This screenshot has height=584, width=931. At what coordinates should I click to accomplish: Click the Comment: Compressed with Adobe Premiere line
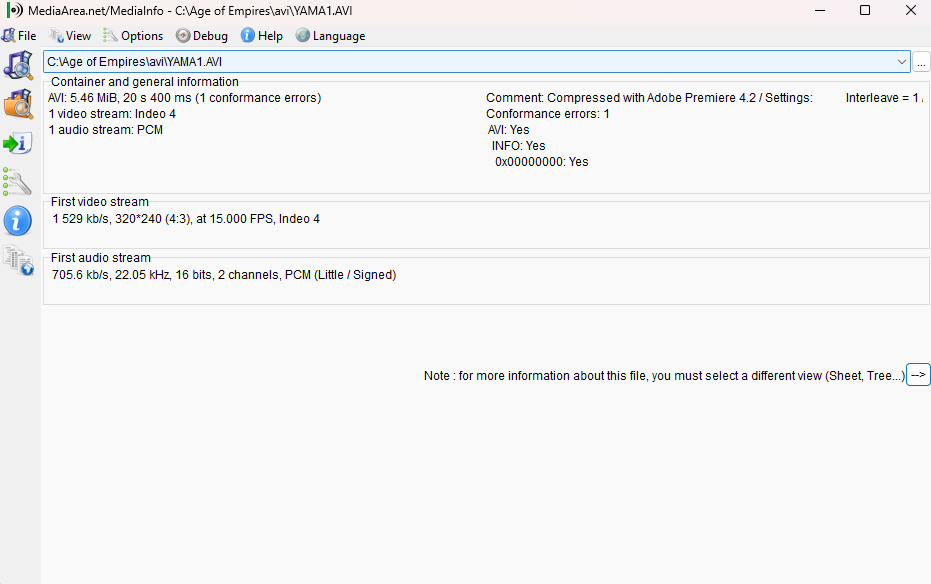click(650, 98)
